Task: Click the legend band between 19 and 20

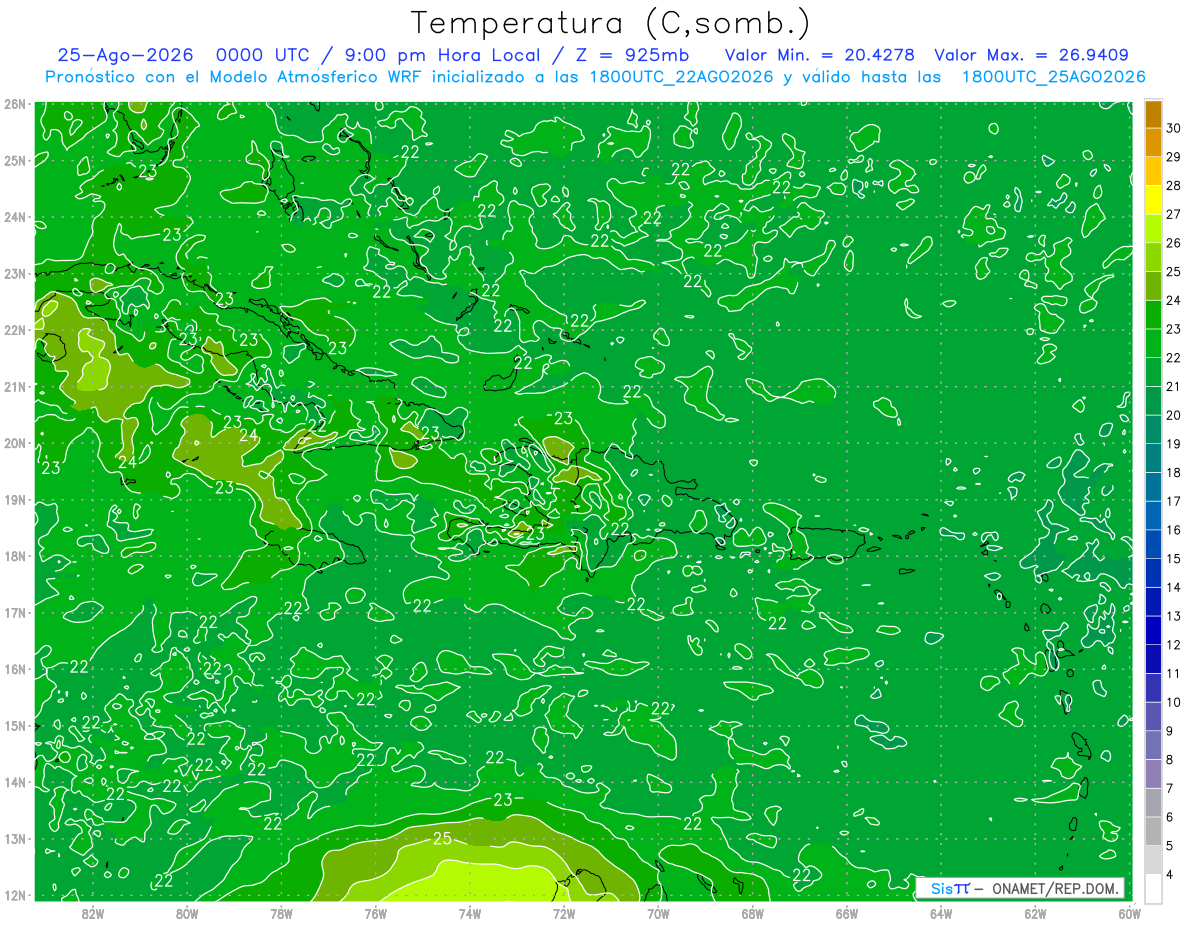Action: click(1153, 430)
